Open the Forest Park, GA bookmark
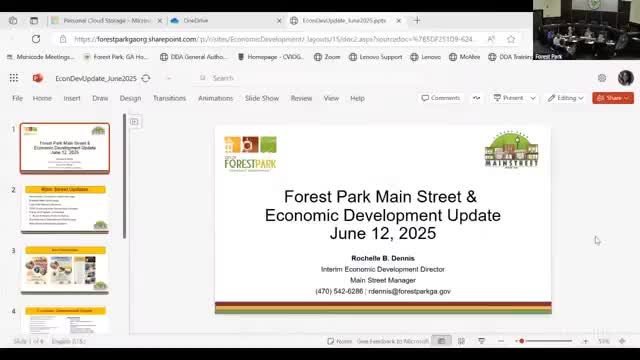This screenshot has height=360, width=640. click(116, 57)
